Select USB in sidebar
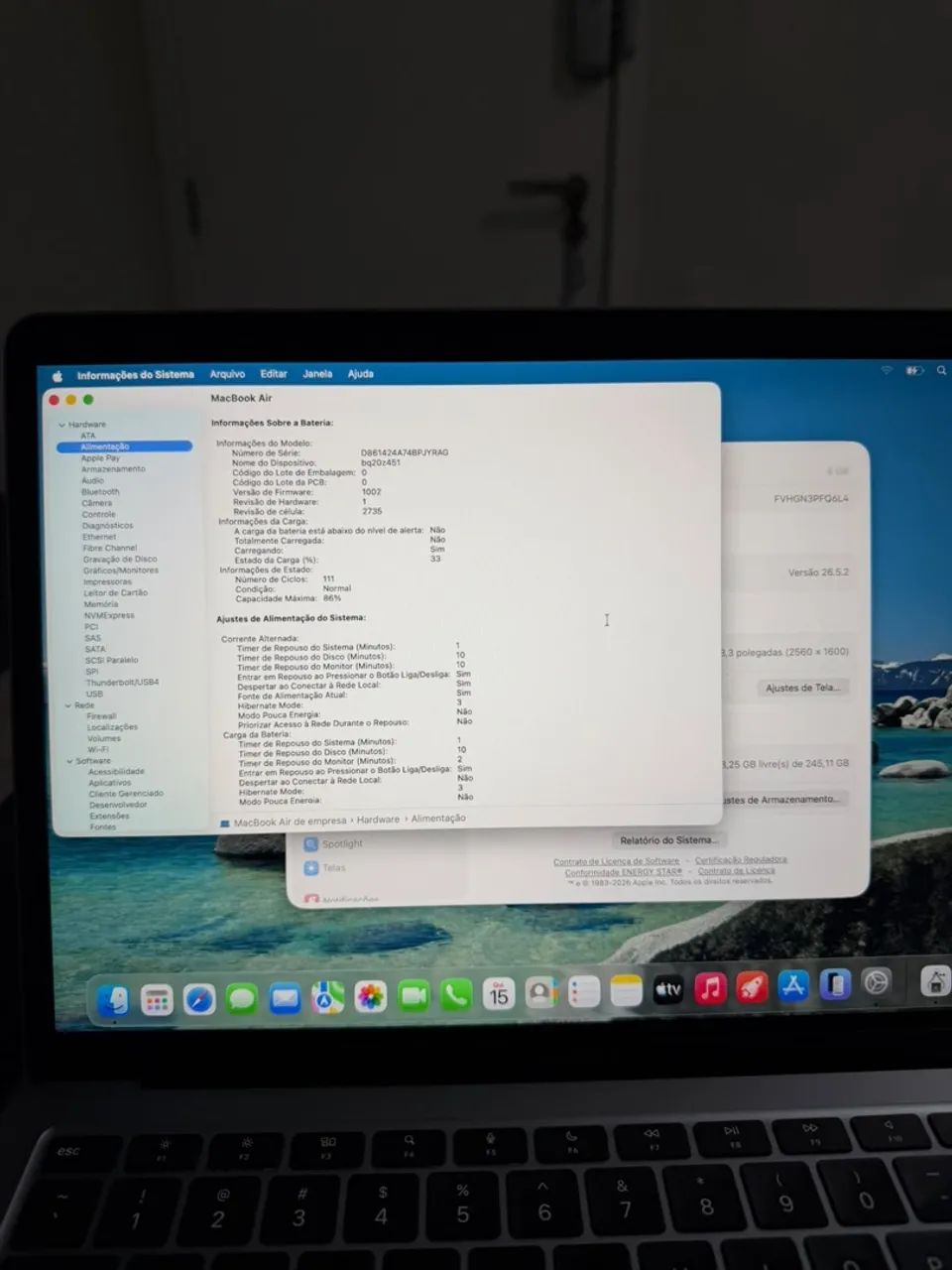Screen dimensions: 952x1270 (x=94, y=695)
